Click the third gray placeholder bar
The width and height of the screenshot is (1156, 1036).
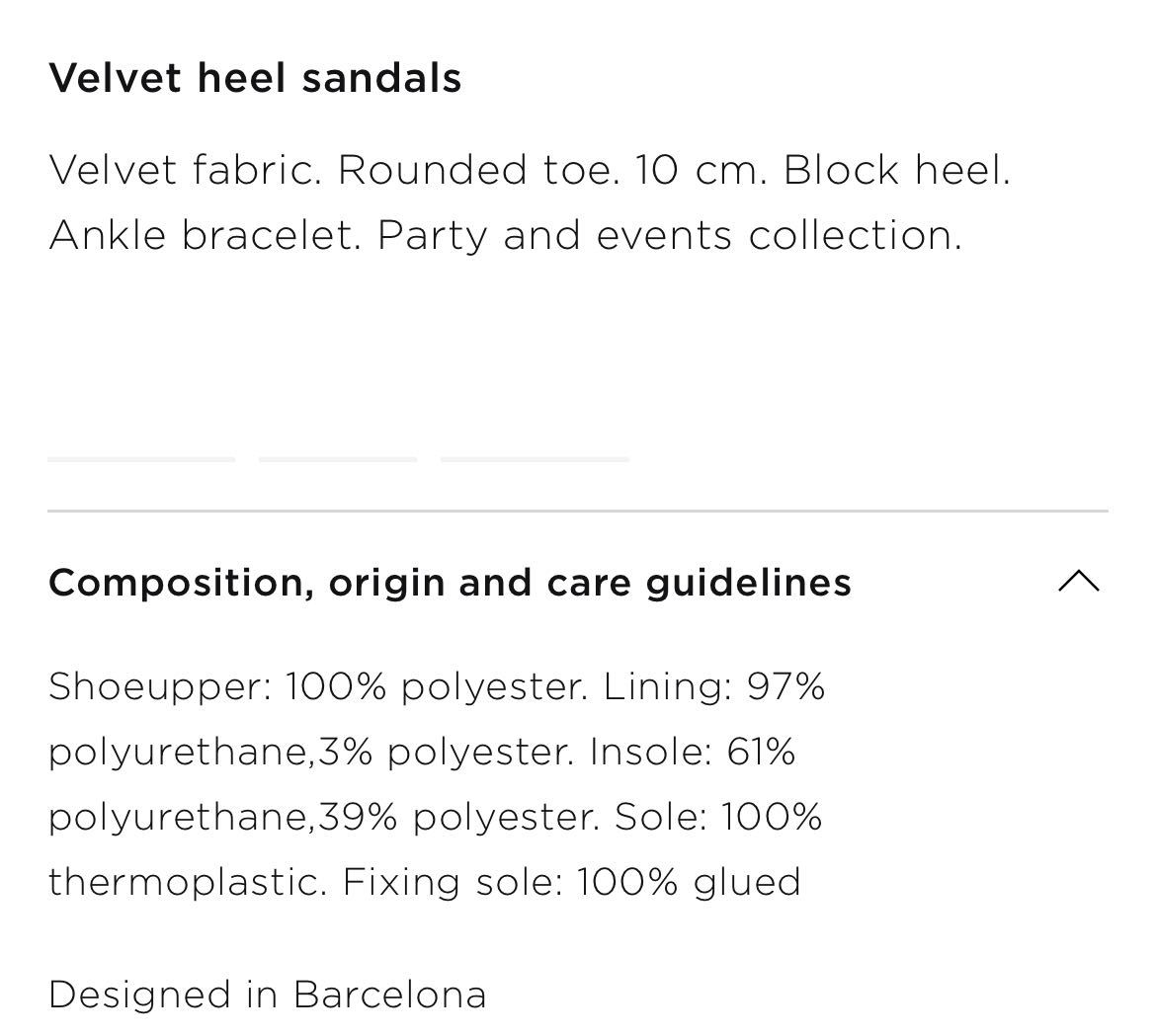click(x=535, y=459)
